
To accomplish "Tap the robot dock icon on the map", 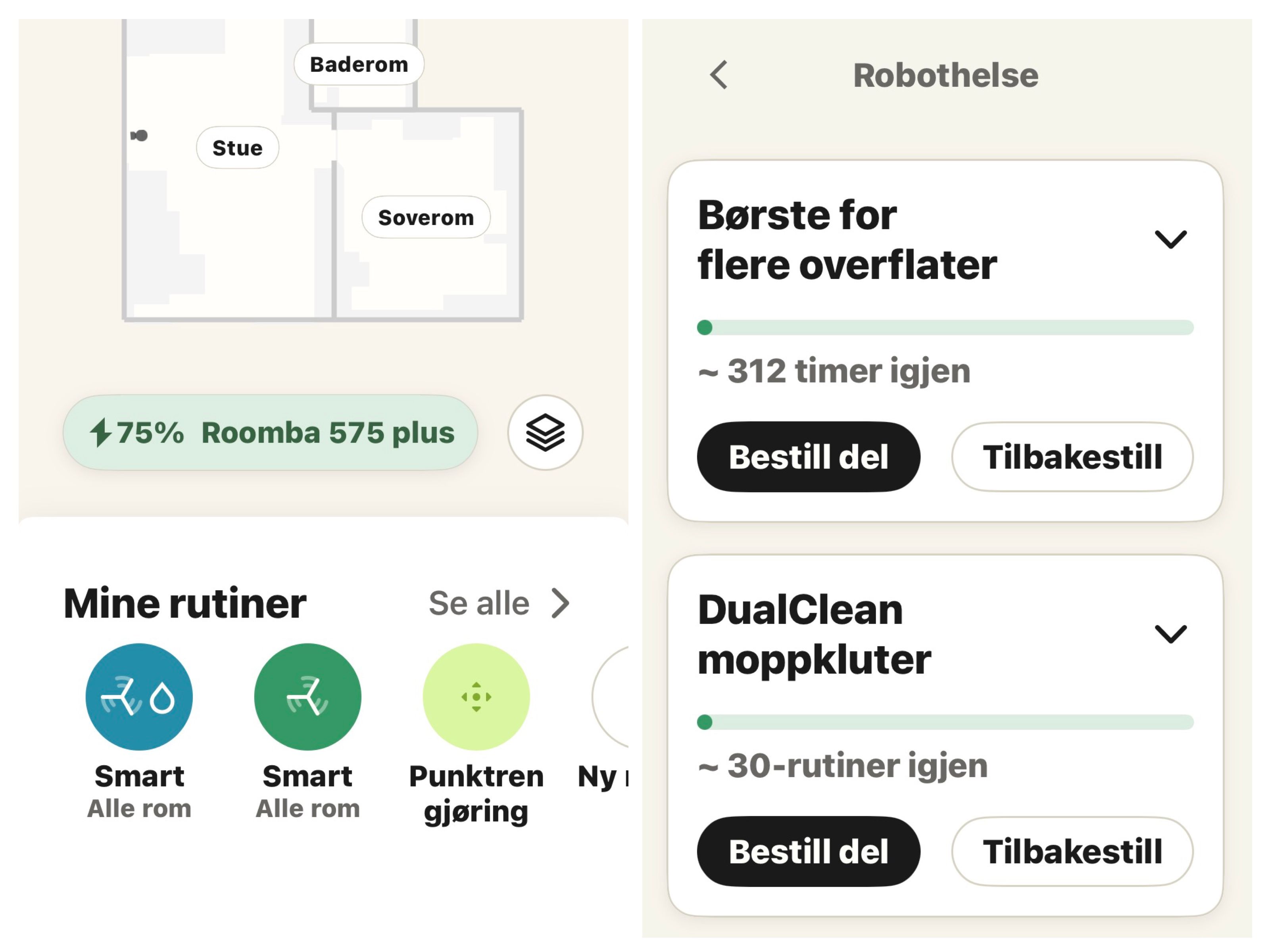I will tap(139, 135).
